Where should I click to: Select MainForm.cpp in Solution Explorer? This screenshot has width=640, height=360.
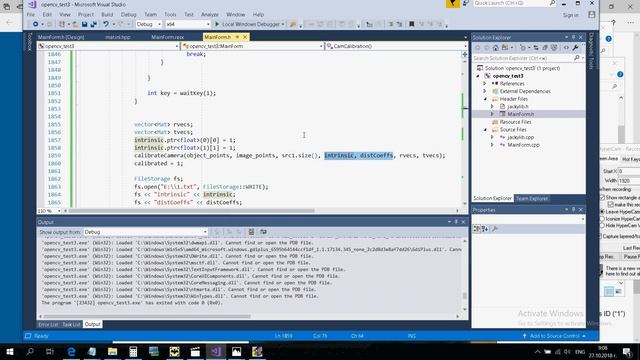(523, 145)
